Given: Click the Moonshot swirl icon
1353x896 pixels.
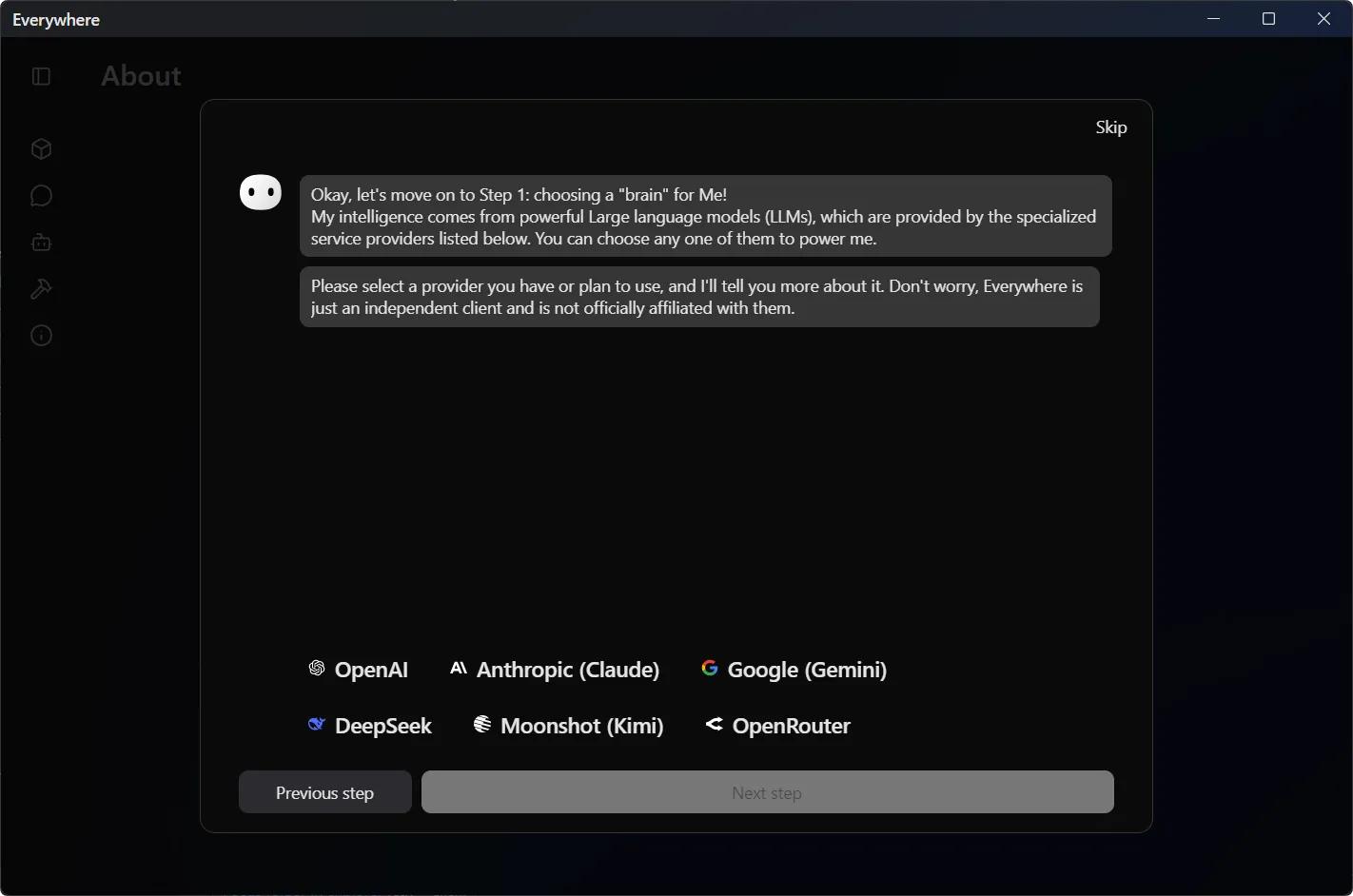Looking at the screenshot, I should point(480,724).
